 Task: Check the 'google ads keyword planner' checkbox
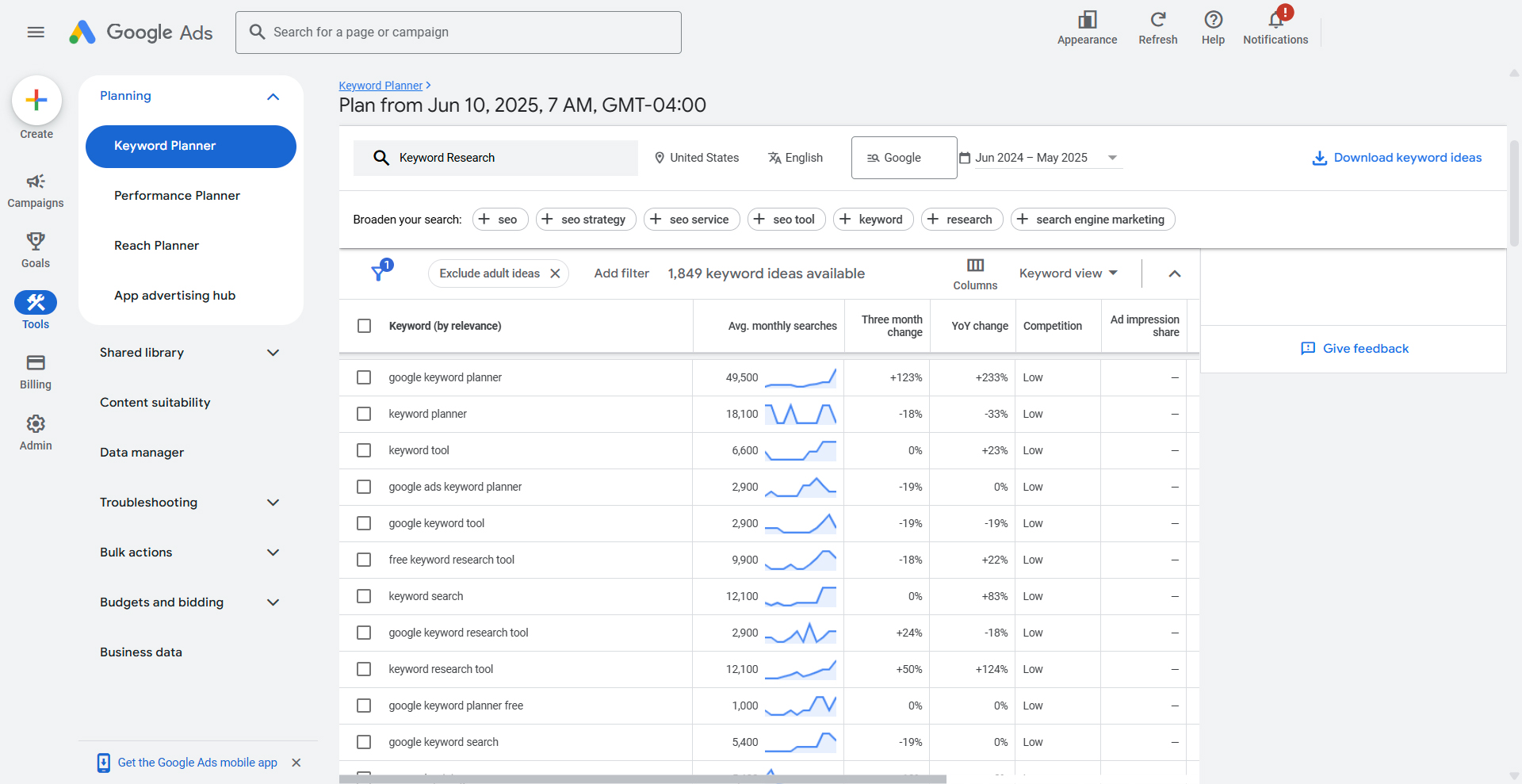(x=364, y=487)
